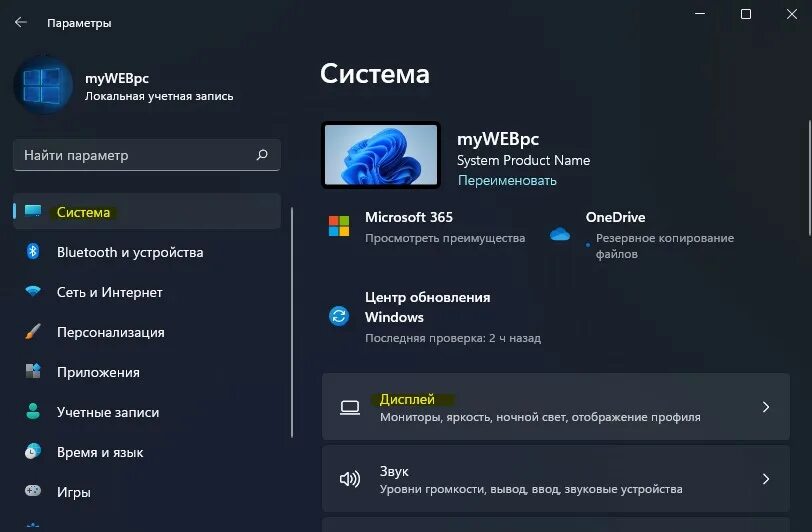Click Последняя проверка: 2 ч назад
Viewport: 812px width, 532px height.
click(x=453, y=338)
